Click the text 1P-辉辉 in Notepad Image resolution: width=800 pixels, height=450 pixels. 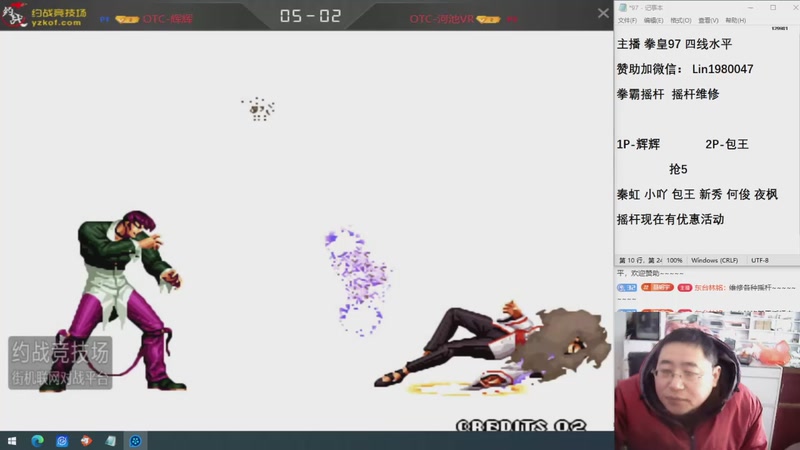click(638, 144)
